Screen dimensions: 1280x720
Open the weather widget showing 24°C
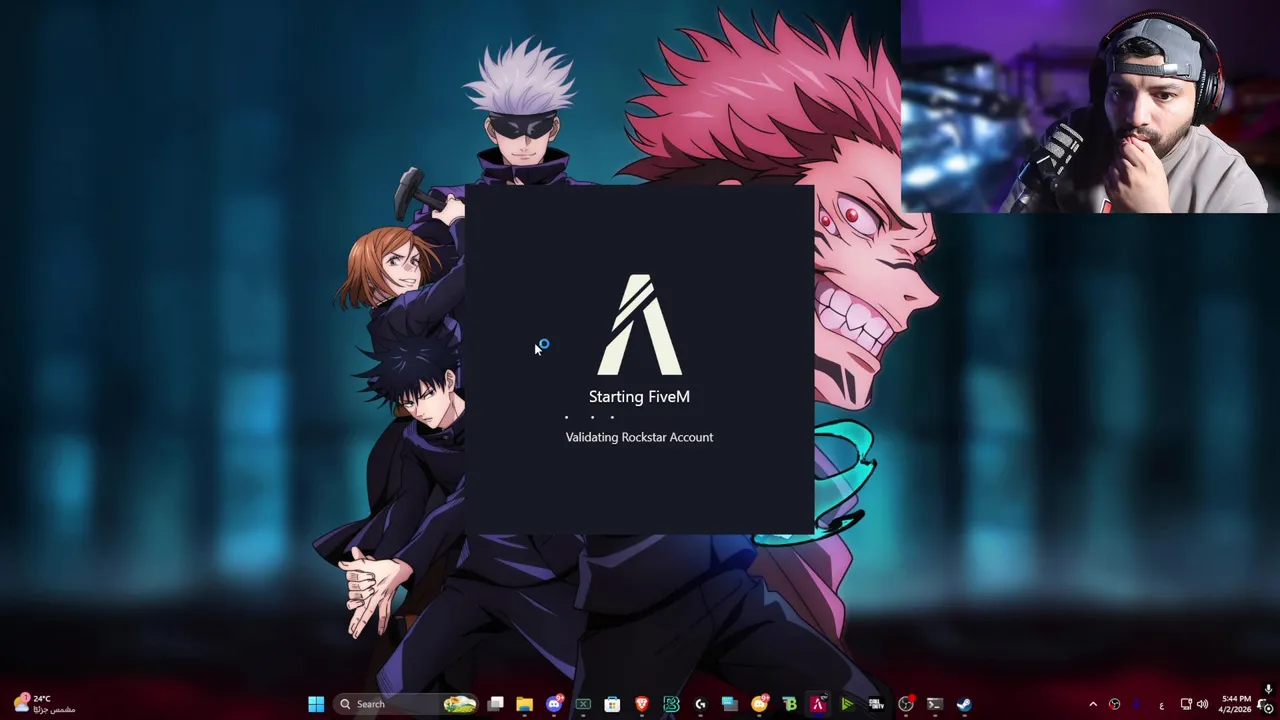[x=42, y=704]
